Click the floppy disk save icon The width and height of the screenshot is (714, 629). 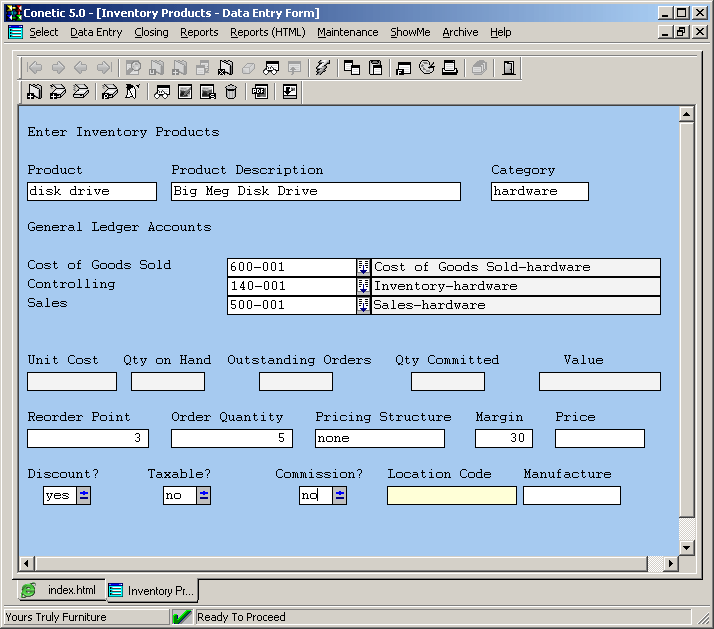pos(376,68)
